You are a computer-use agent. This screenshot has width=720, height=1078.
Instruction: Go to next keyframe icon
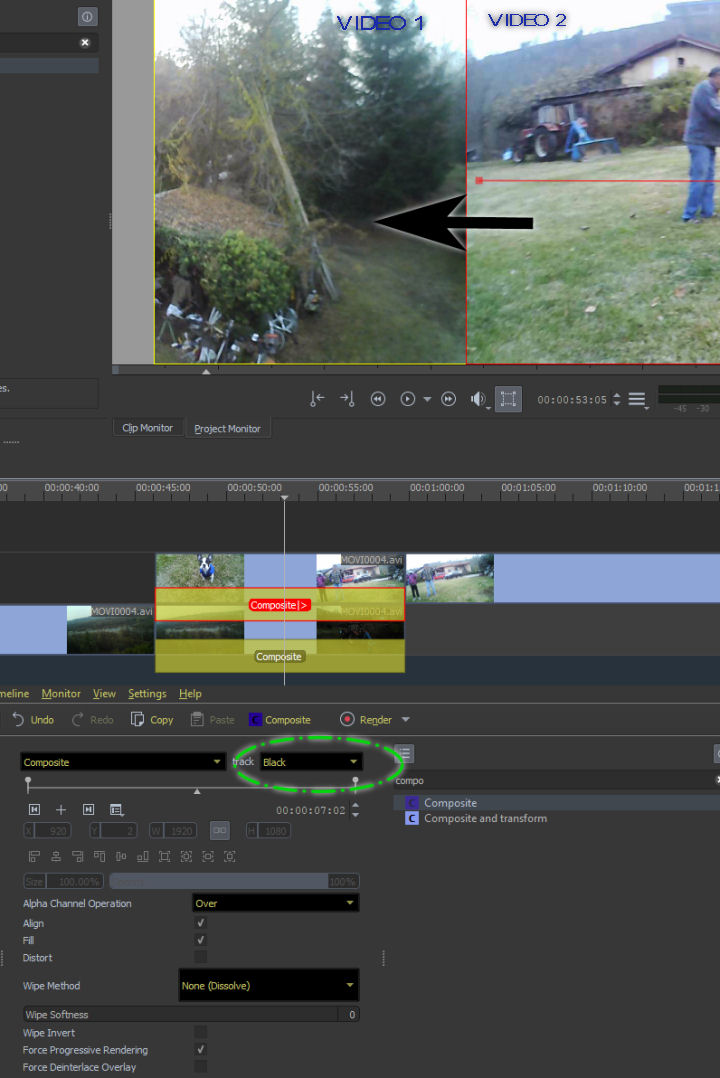[88, 810]
